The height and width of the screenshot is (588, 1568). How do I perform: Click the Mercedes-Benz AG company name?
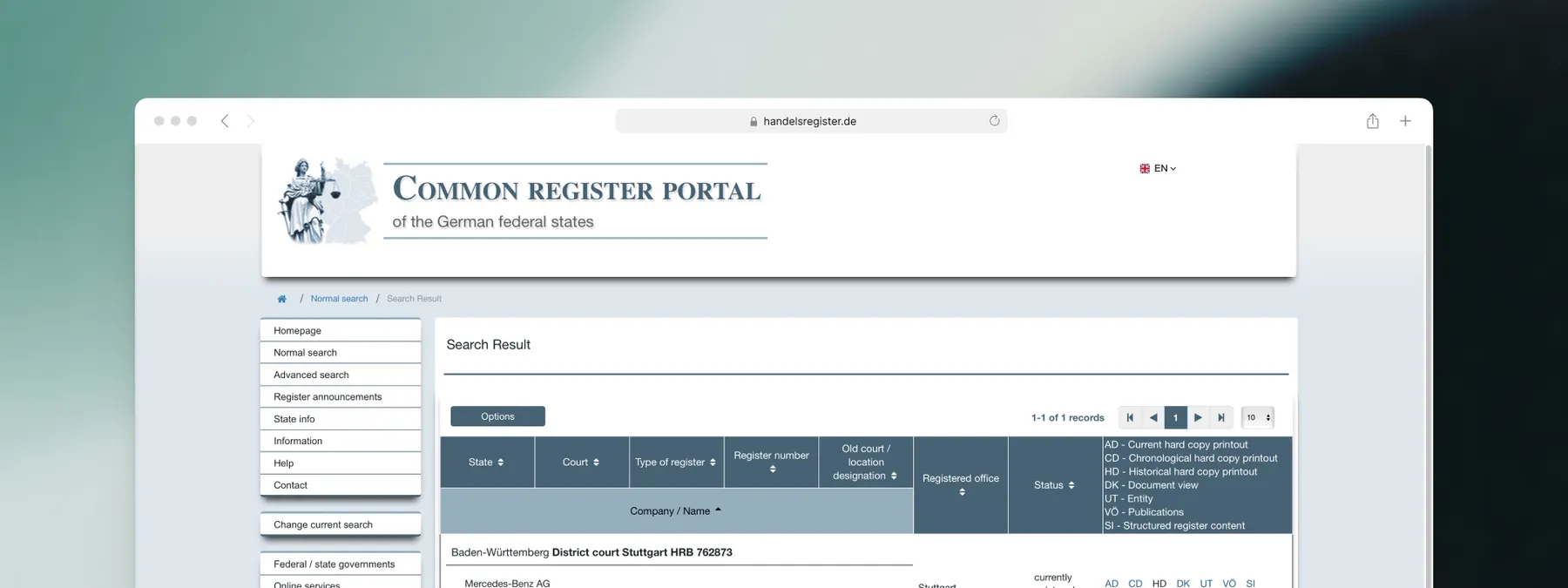click(x=507, y=583)
